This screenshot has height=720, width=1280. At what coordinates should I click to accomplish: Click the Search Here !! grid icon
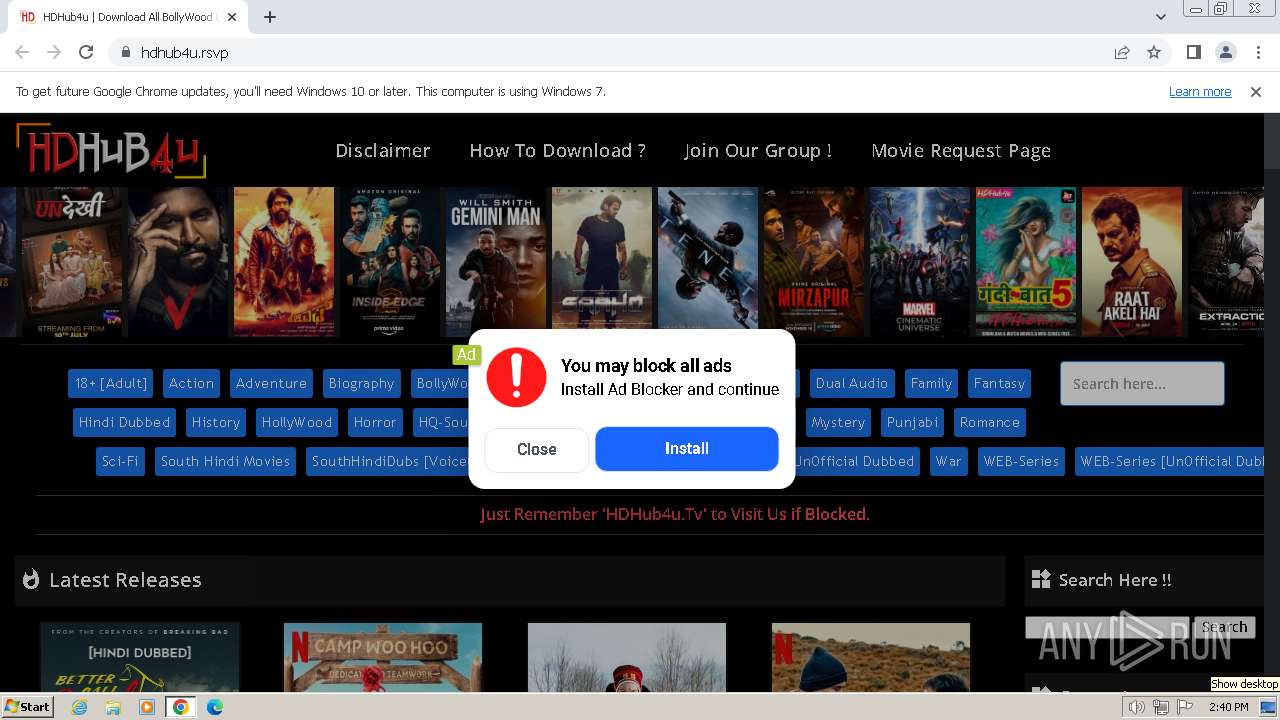(1041, 579)
